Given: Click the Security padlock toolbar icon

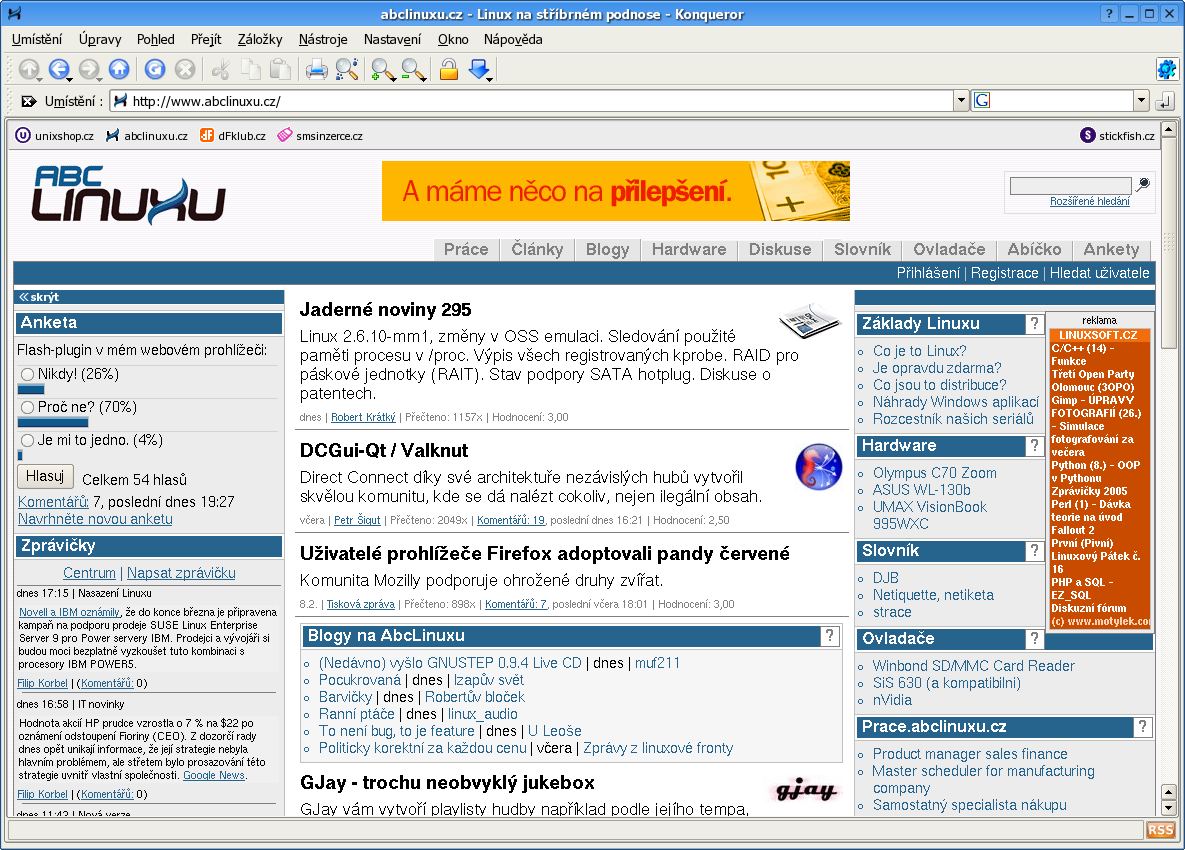Looking at the screenshot, I should [449, 70].
